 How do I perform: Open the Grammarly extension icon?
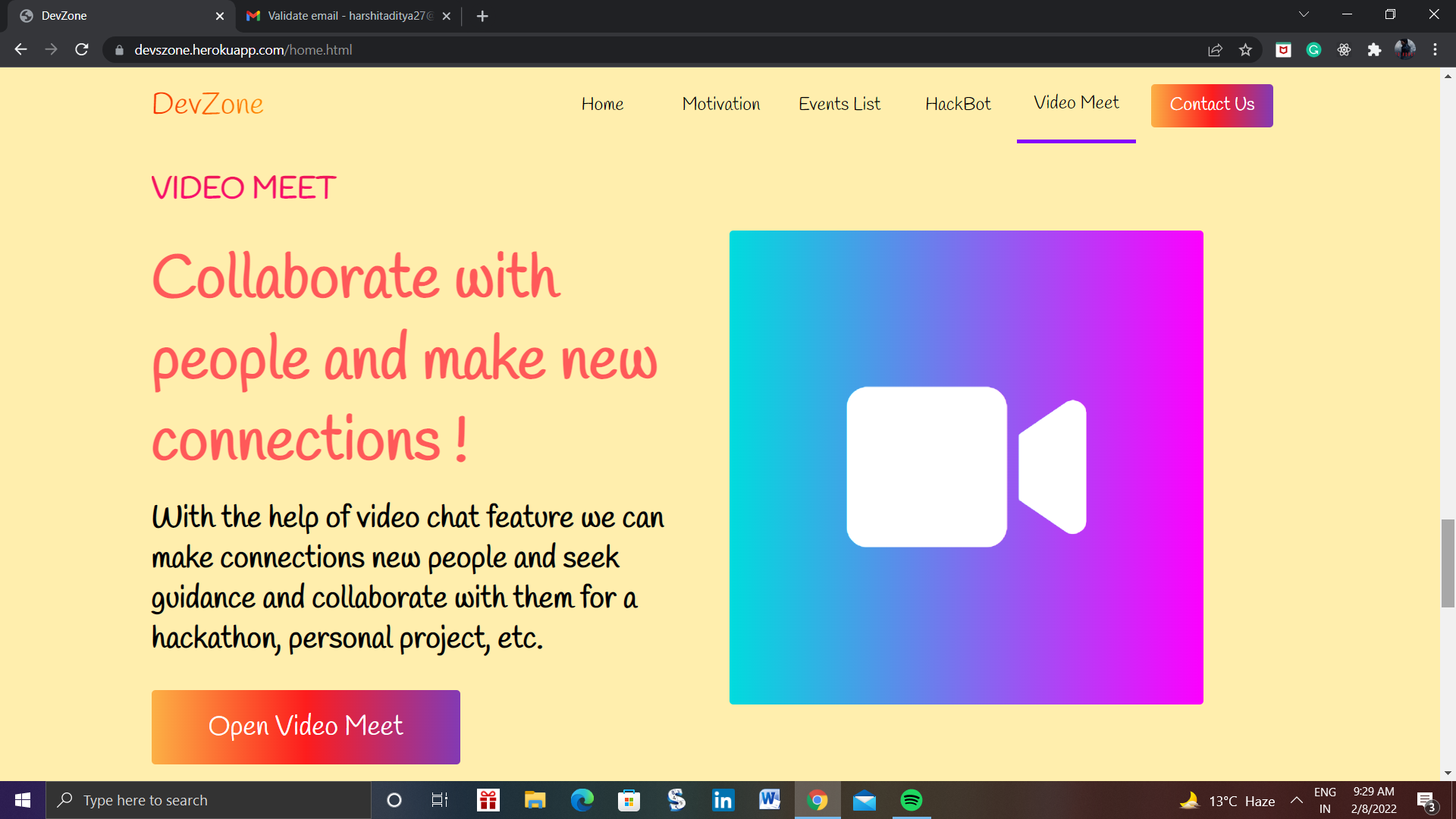pos(1313,50)
